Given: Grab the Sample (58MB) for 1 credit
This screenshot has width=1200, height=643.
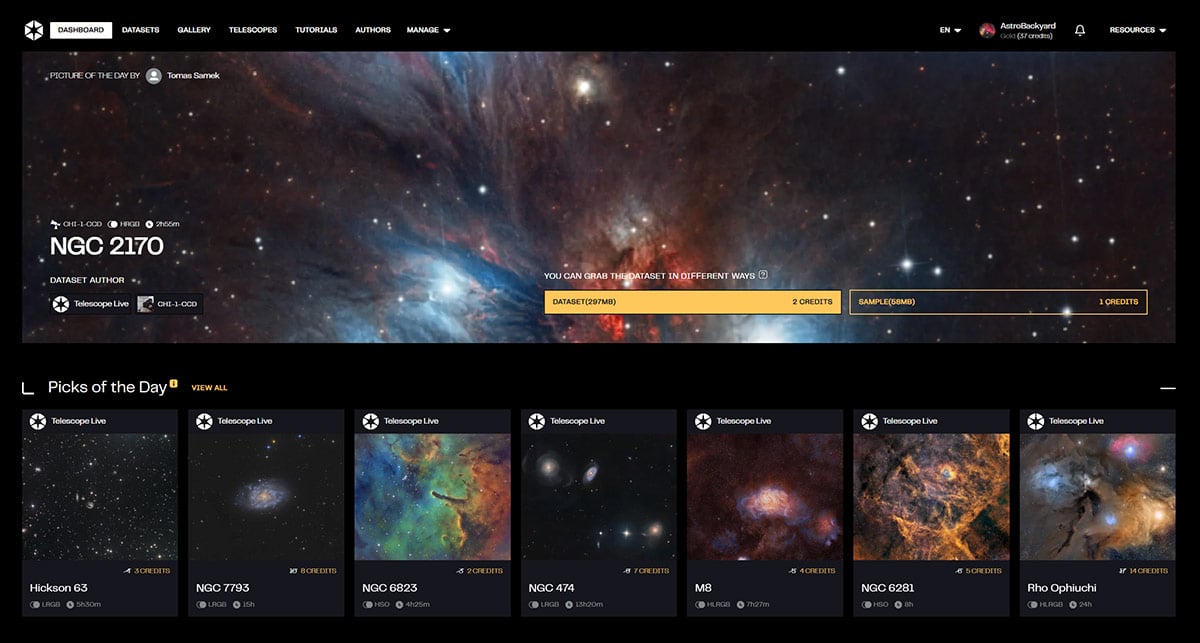Looking at the screenshot, I should (x=998, y=302).
